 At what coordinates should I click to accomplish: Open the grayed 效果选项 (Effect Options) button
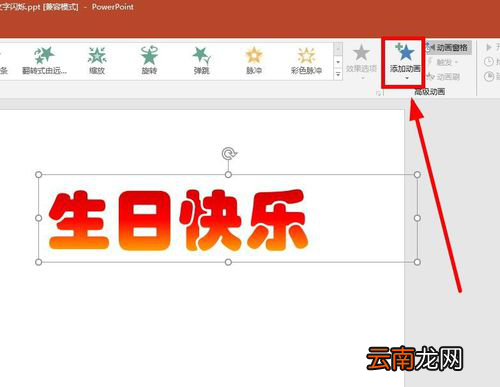361,62
